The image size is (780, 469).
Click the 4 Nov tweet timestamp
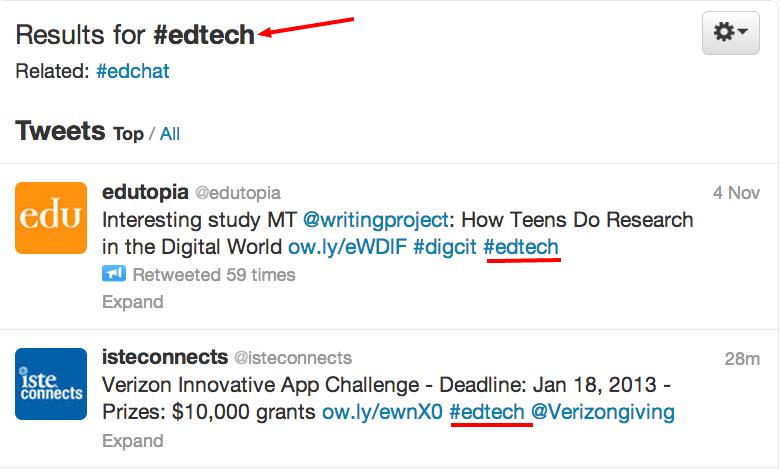(x=736, y=192)
